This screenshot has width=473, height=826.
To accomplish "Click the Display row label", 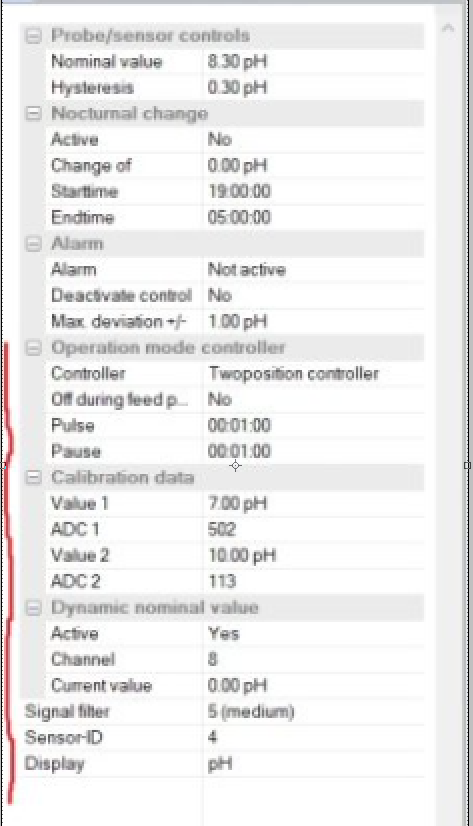I will [54, 764].
